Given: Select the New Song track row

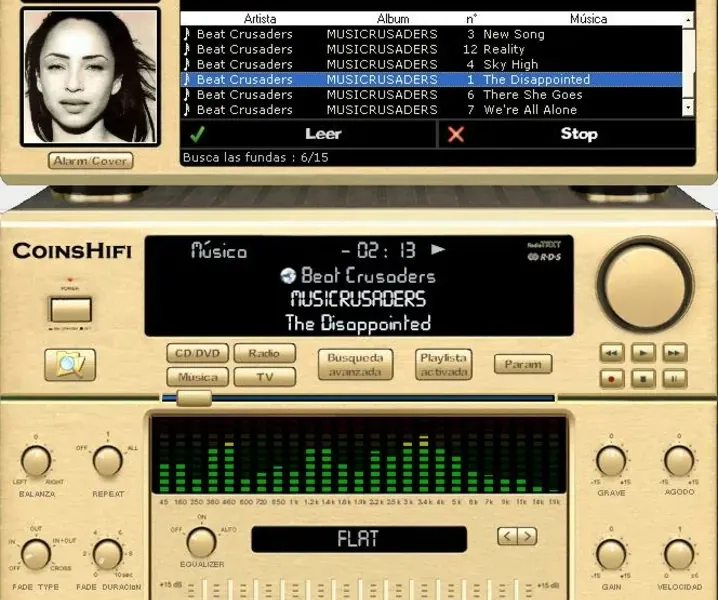Looking at the screenshot, I should (x=431, y=34).
